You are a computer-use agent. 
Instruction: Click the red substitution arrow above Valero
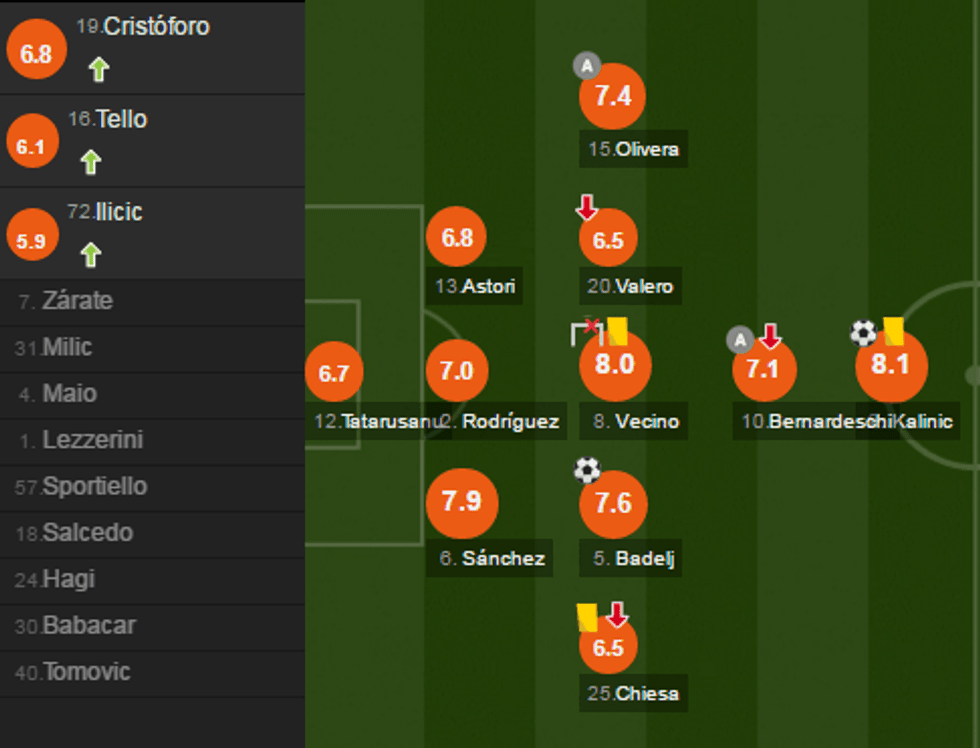point(587,207)
